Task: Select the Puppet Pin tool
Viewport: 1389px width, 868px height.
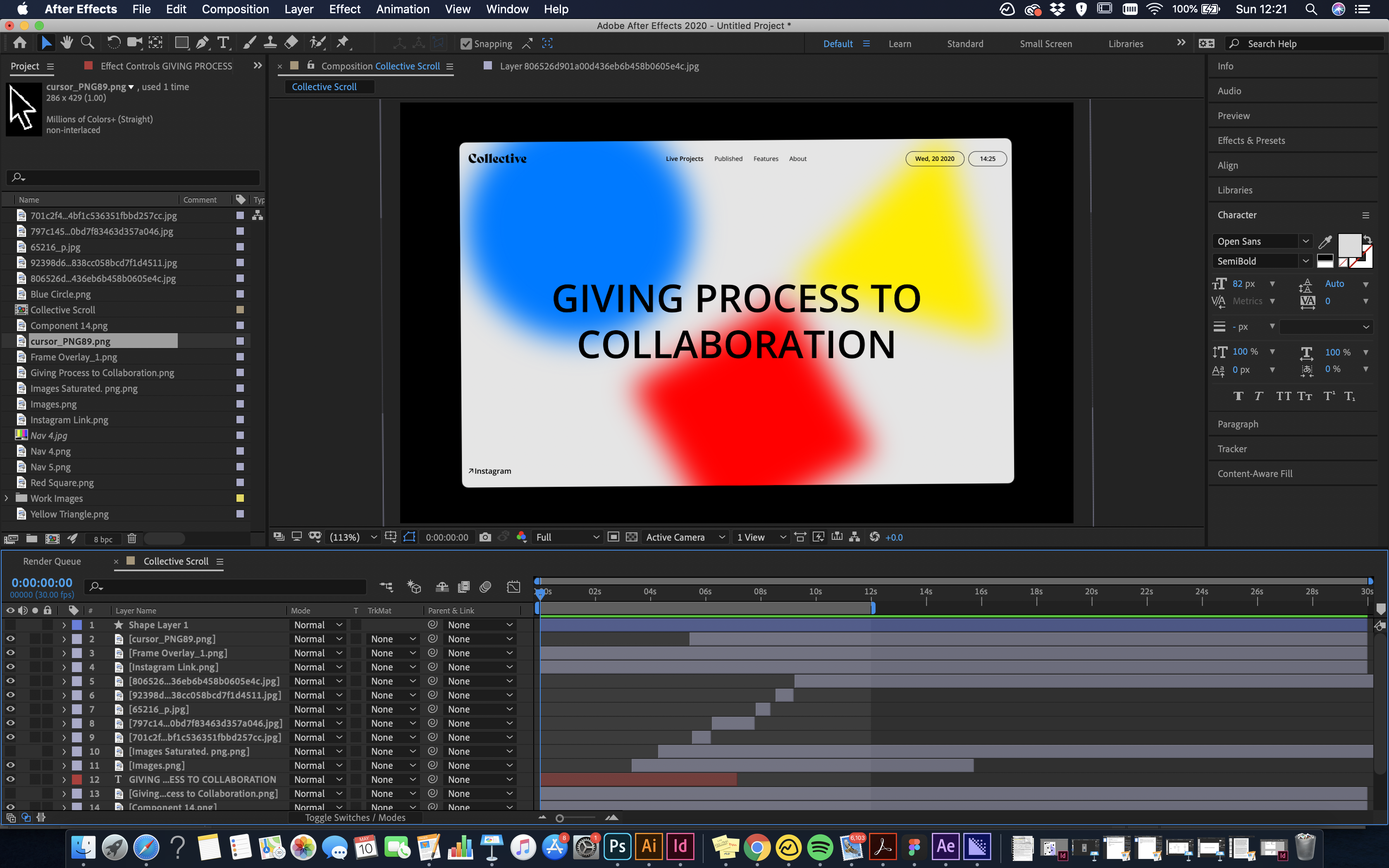Action: tap(343, 43)
